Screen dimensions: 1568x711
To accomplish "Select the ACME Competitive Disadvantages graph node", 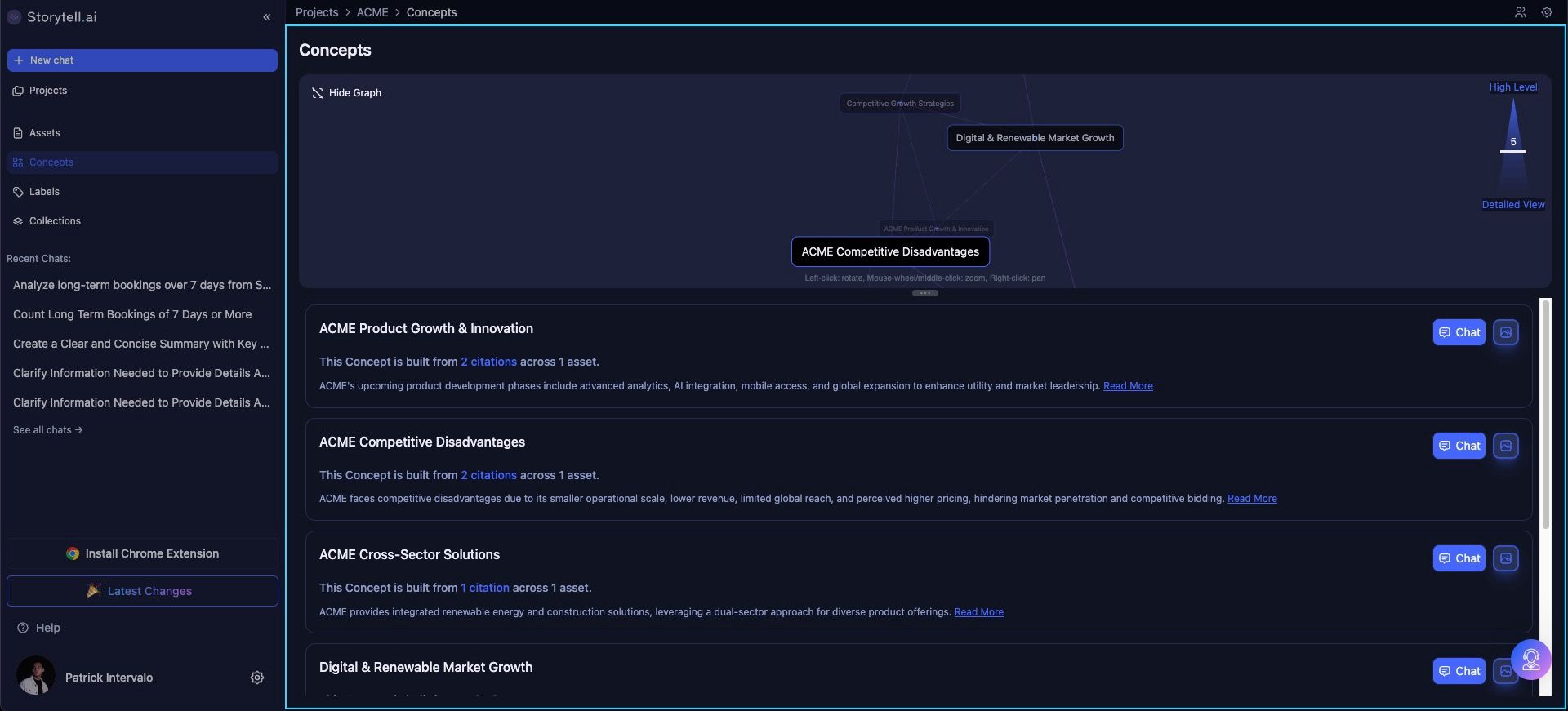I will pos(890,251).
